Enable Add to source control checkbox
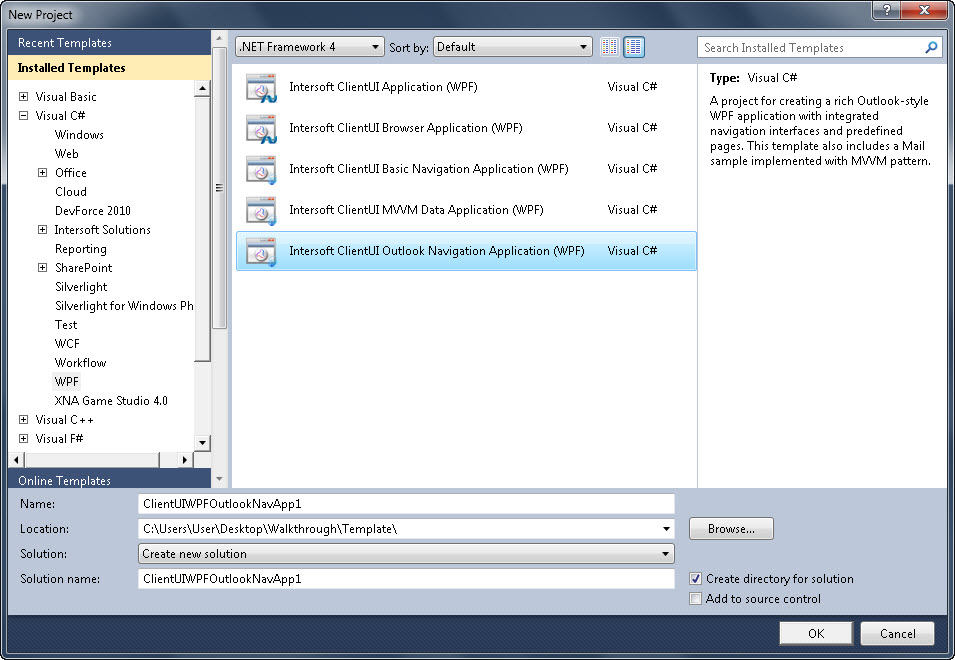This screenshot has width=955, height=660. (x=695, y=599)
